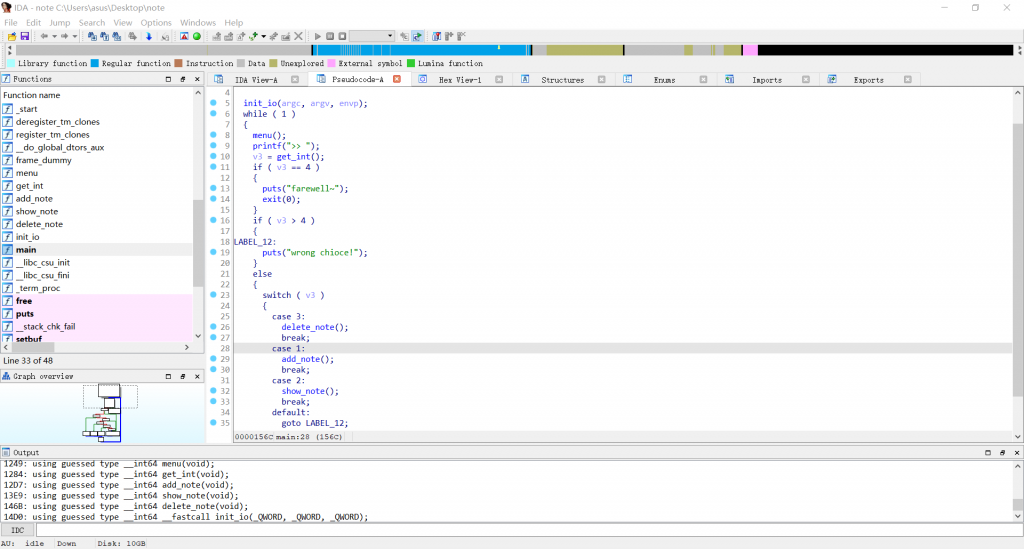Viewport: 1024px width, 549px height.
Task: Toggle breakpoint dot on line 10
Action: pos(214,156)
